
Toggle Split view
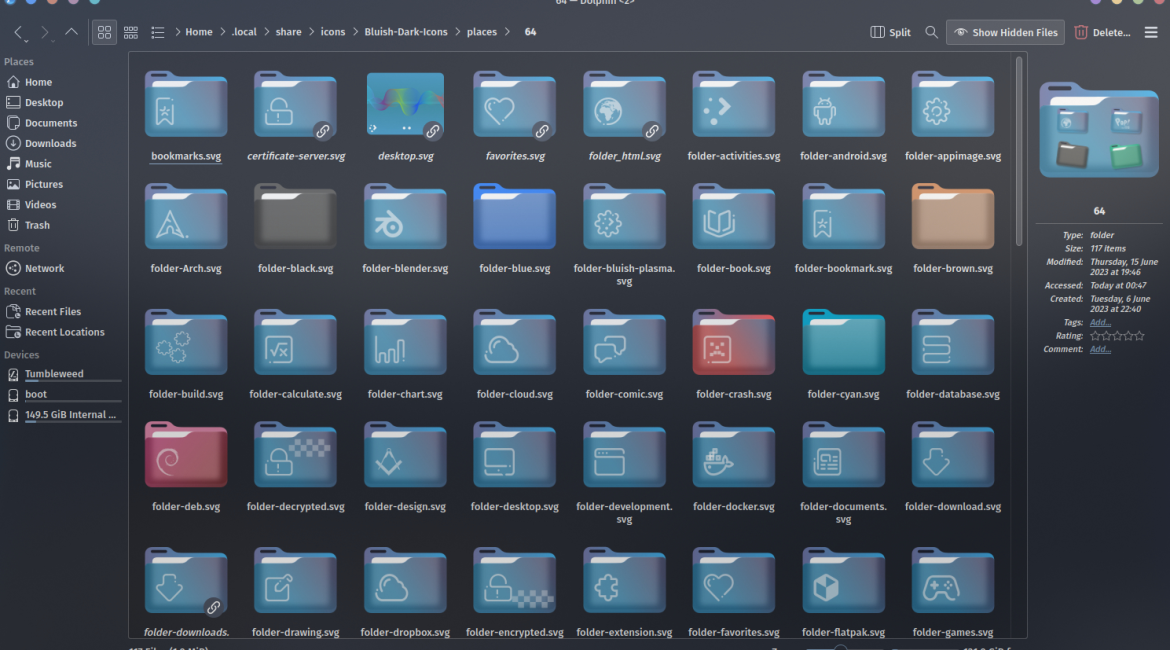890,32
